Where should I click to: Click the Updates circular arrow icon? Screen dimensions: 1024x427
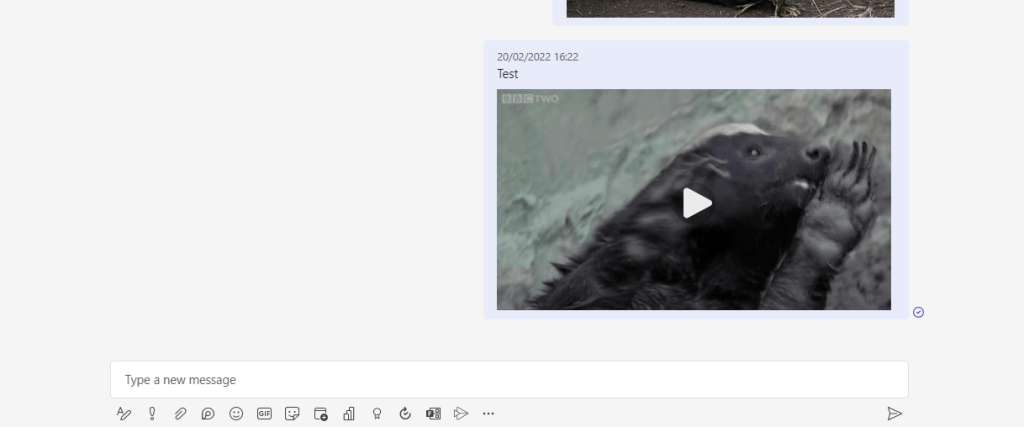(405, 413)
